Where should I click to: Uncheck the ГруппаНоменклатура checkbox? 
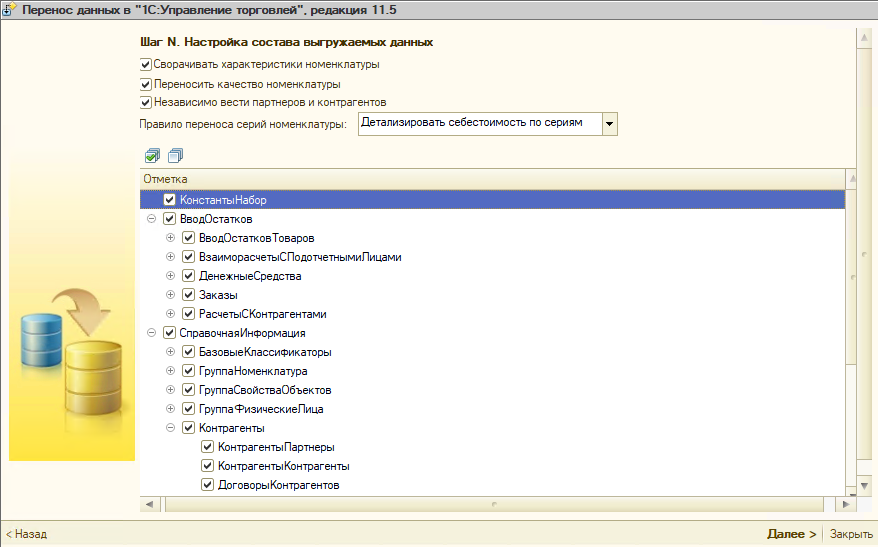(x=189, y=371)
